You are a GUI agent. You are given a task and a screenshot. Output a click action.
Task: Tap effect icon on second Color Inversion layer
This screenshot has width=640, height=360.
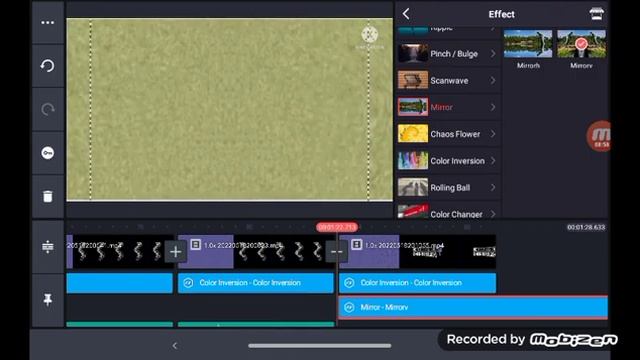[x=188, y=283]
